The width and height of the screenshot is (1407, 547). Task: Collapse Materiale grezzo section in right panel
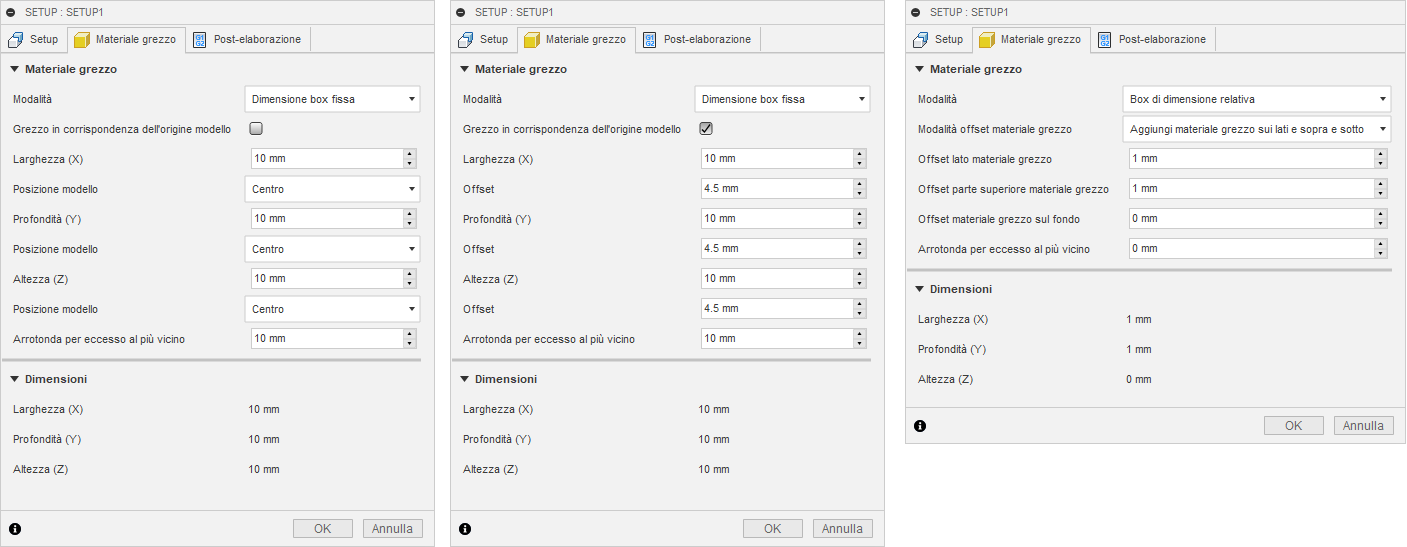[x=920, y=70]
